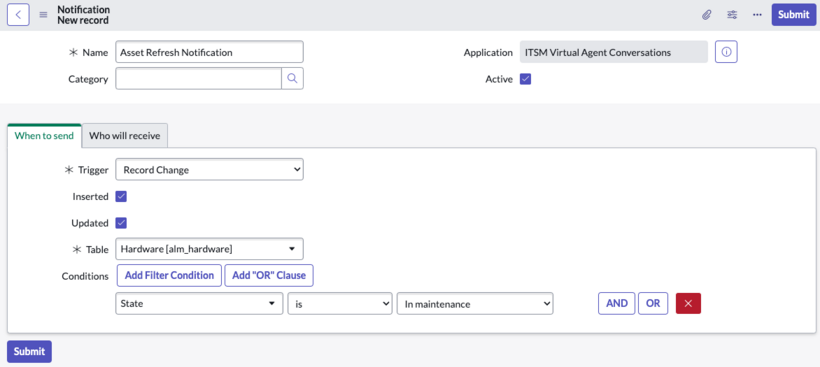Switch to the Who will receive tab
The image size is (820, 367).
(x=124, y=136)
